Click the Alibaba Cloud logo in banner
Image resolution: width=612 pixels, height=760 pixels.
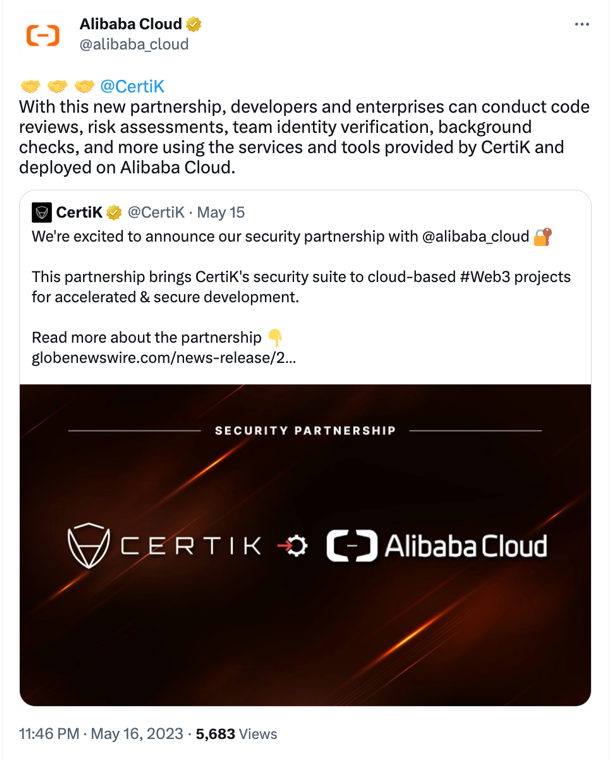(437, 546)
